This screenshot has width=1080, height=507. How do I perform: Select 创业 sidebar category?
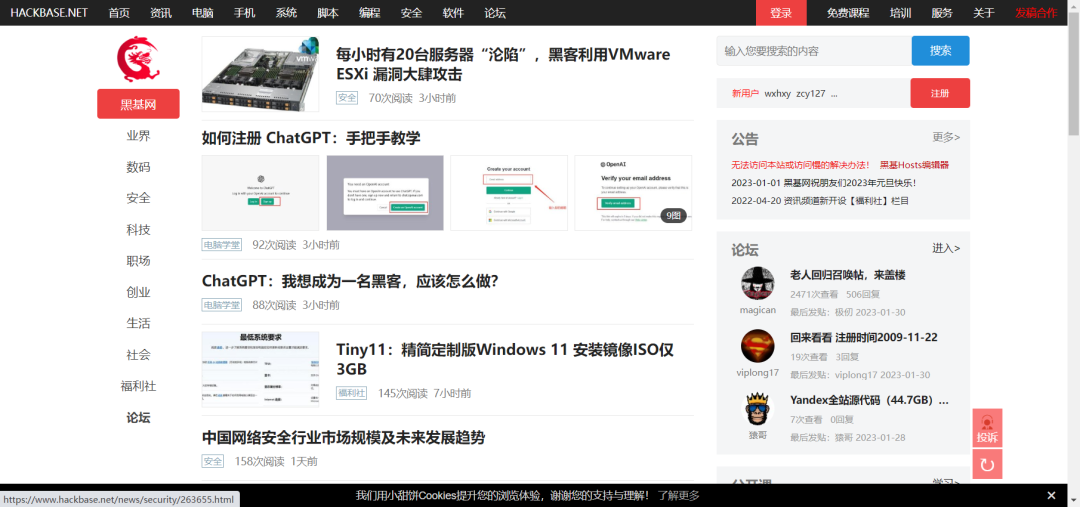[x=138, y=292]
